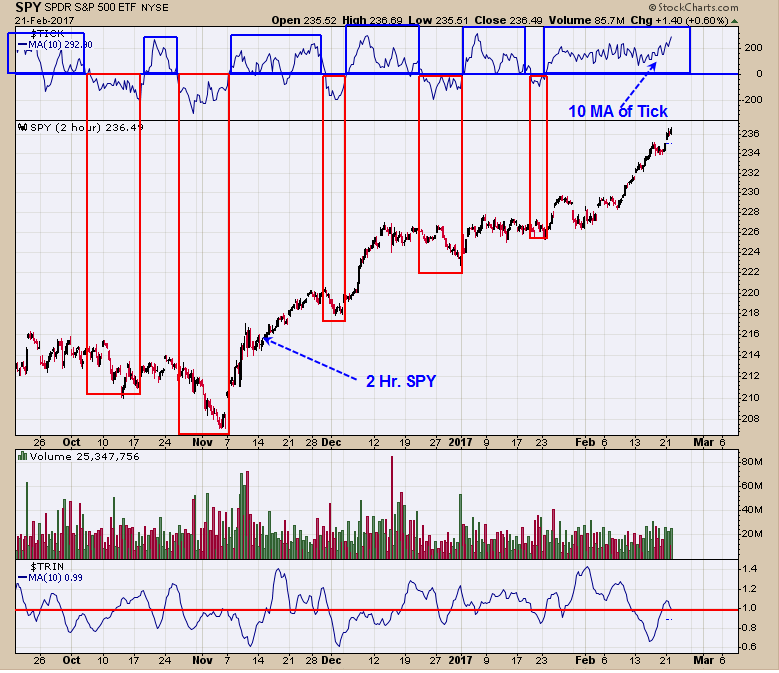Click the StockCharts.com watermark link
Viewport: 779px width, 673px height.
694,7
